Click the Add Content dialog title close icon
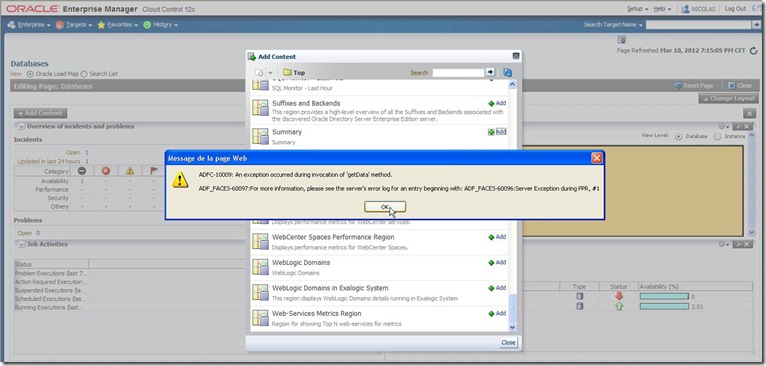Screen dimensions: 766x366 515,56
